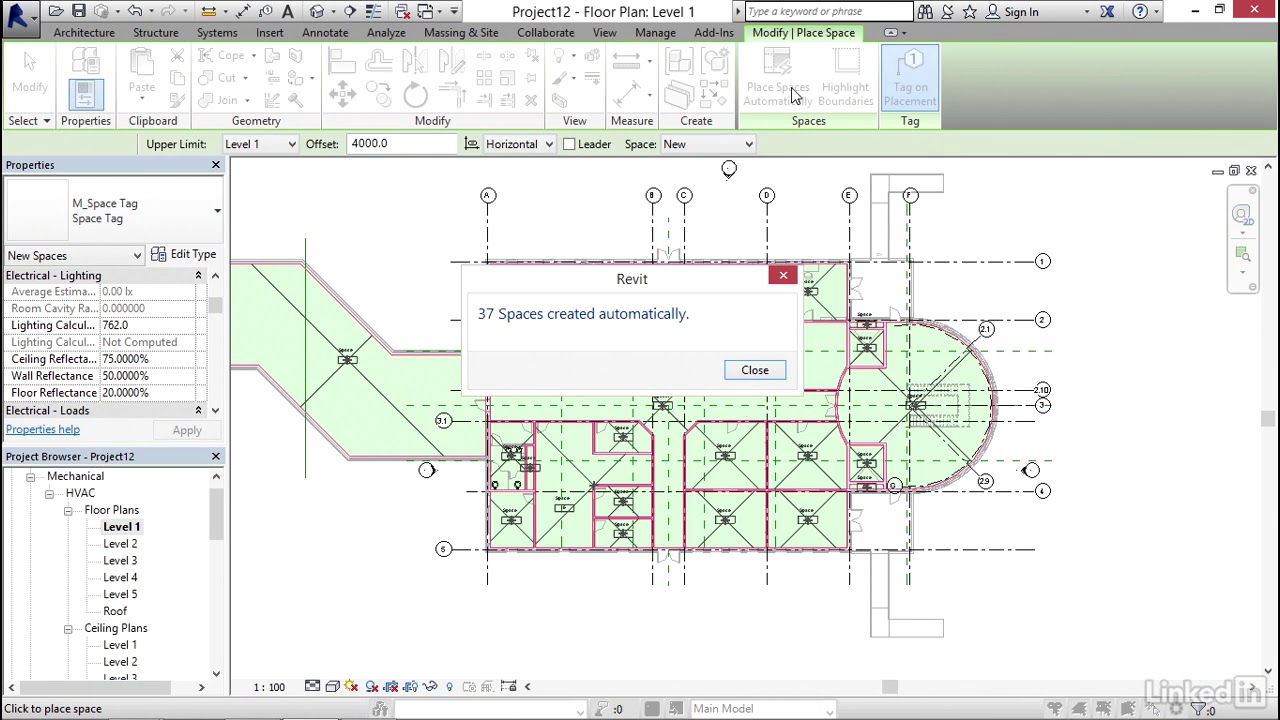Collapse the Electrical - Loads section
Viewport: 1280px width, 720px height.
pos(198,410)
